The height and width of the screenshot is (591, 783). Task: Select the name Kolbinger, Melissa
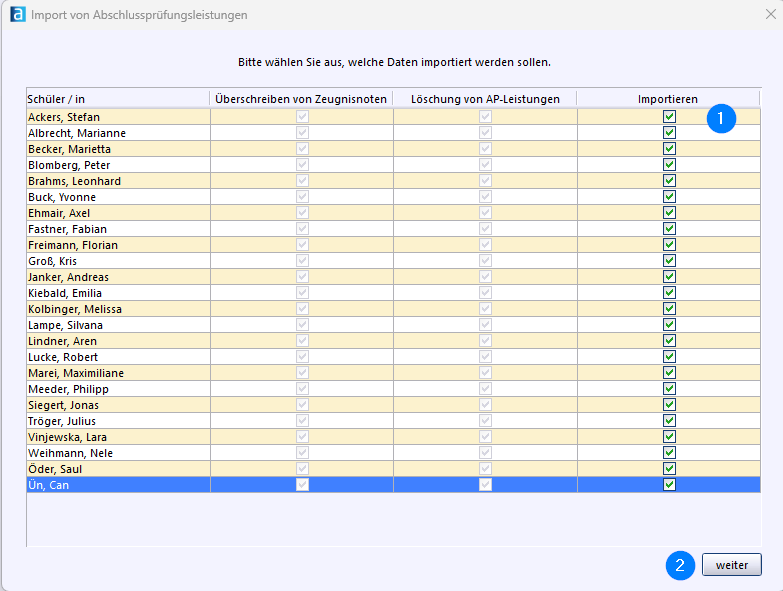tap(75, 308)
